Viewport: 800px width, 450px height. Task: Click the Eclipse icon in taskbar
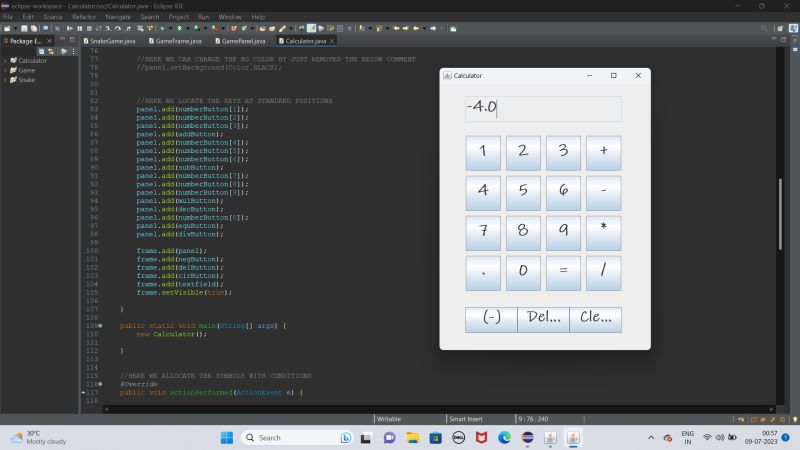[x=528, y=438]
